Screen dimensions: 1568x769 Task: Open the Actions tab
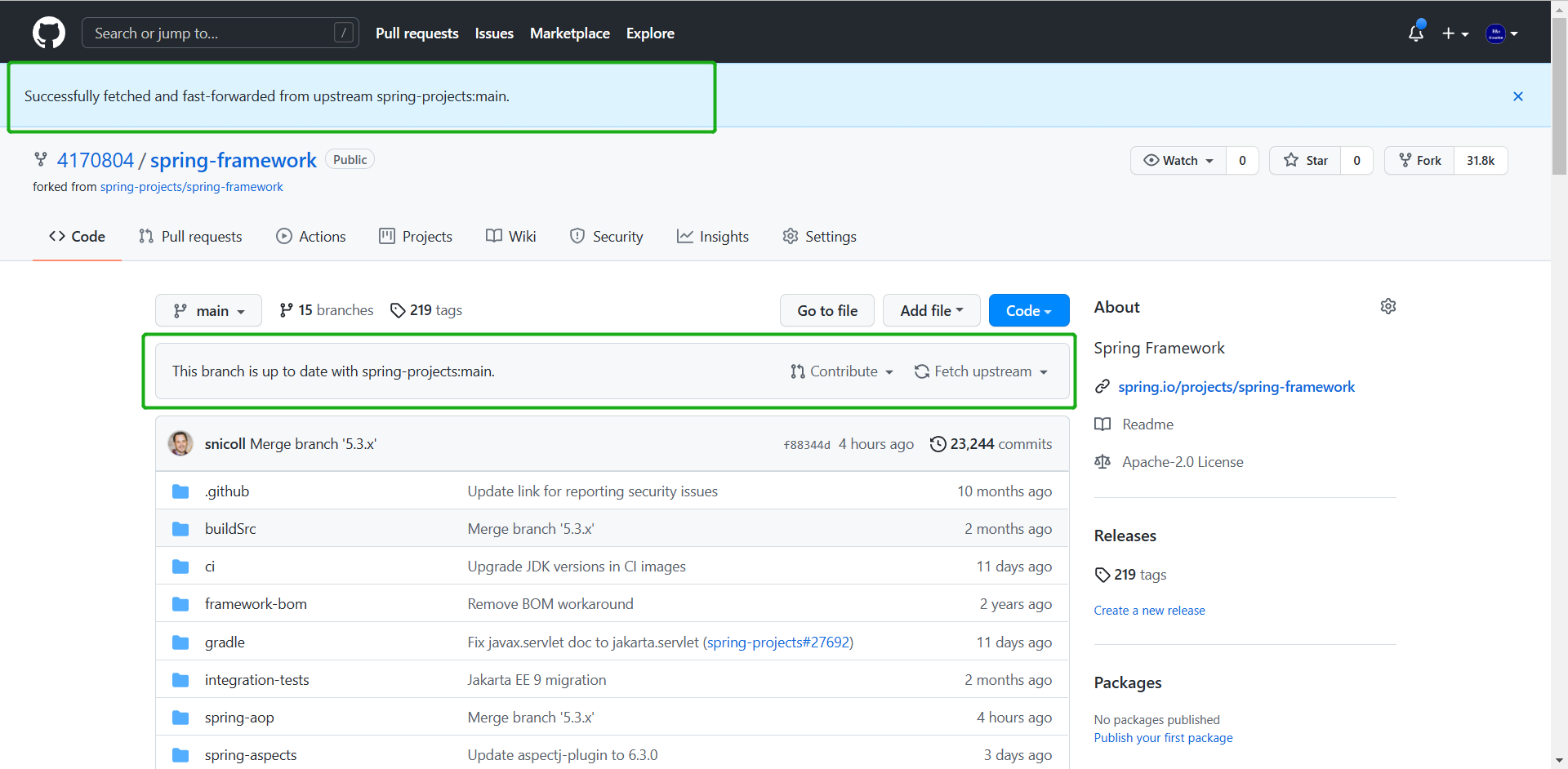coord(311,236)
